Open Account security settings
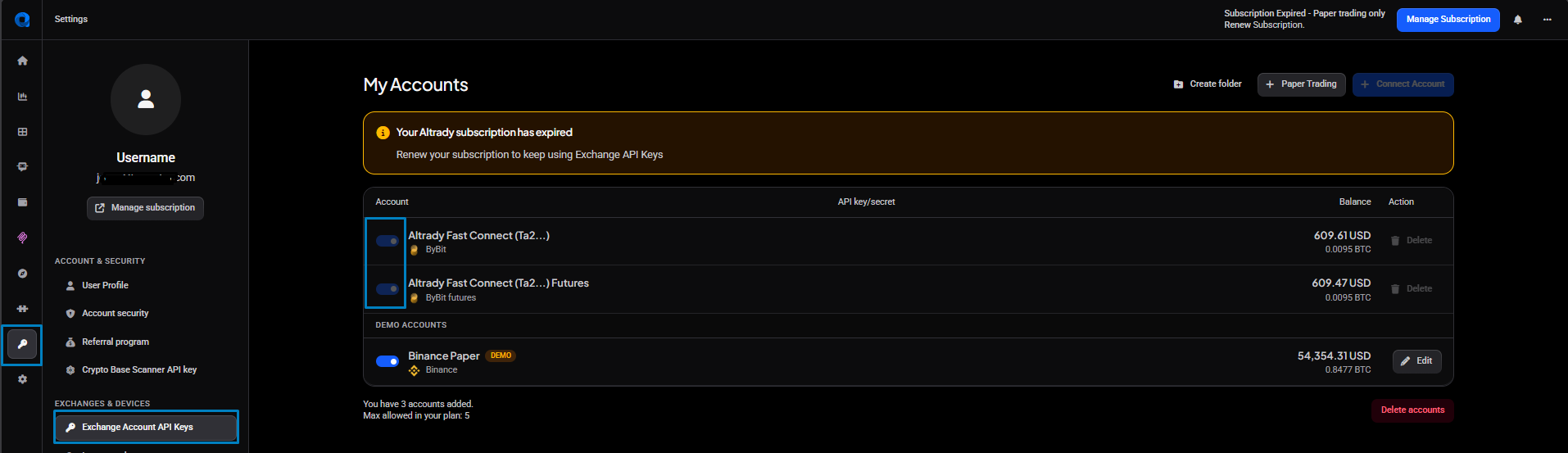 tap(115, 313)
